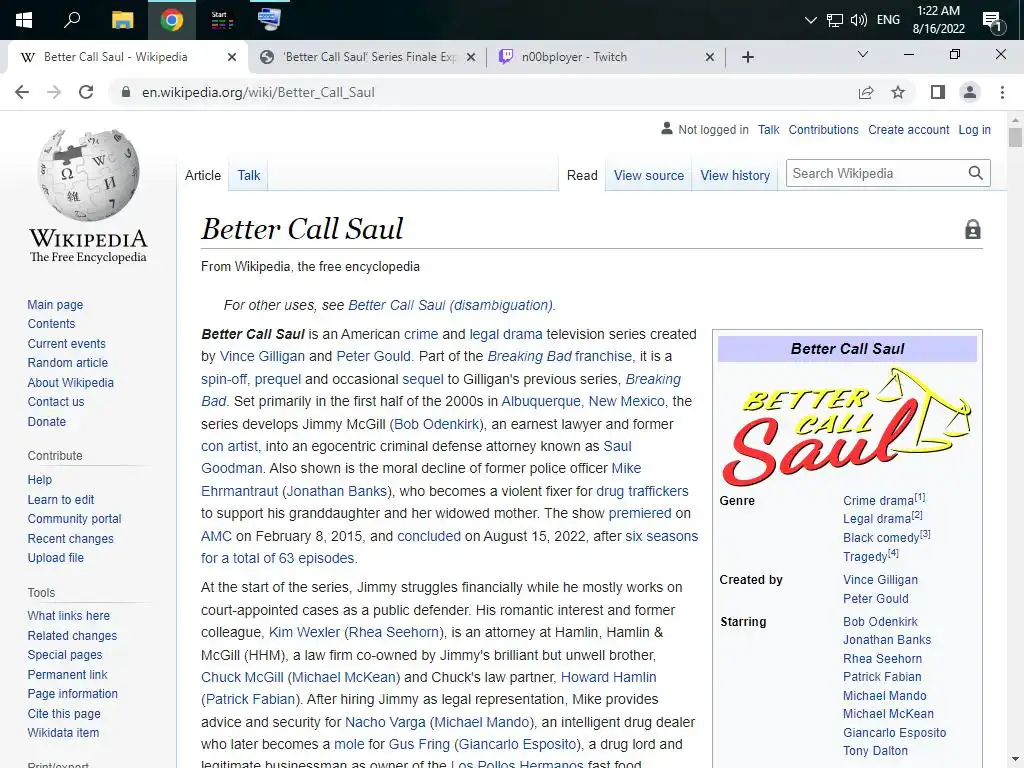Click in the Search Wikipedia field
The width and height of the screenshot is (1024, 768).
(875, 173)
